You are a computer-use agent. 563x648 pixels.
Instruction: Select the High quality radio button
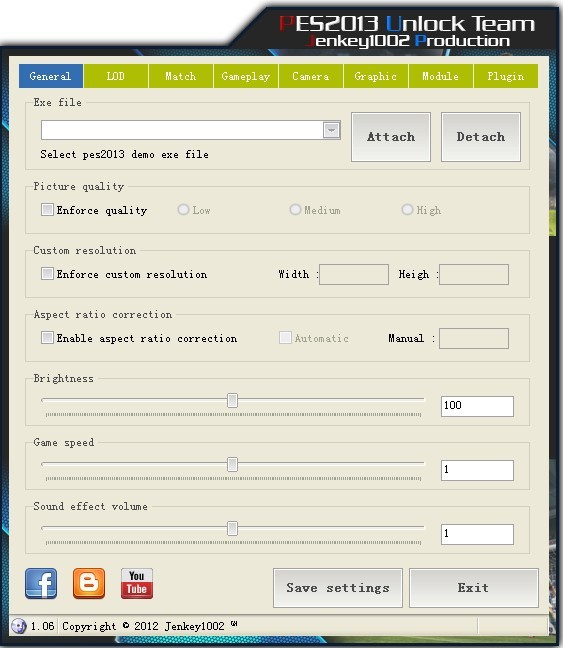coord(407,210)
